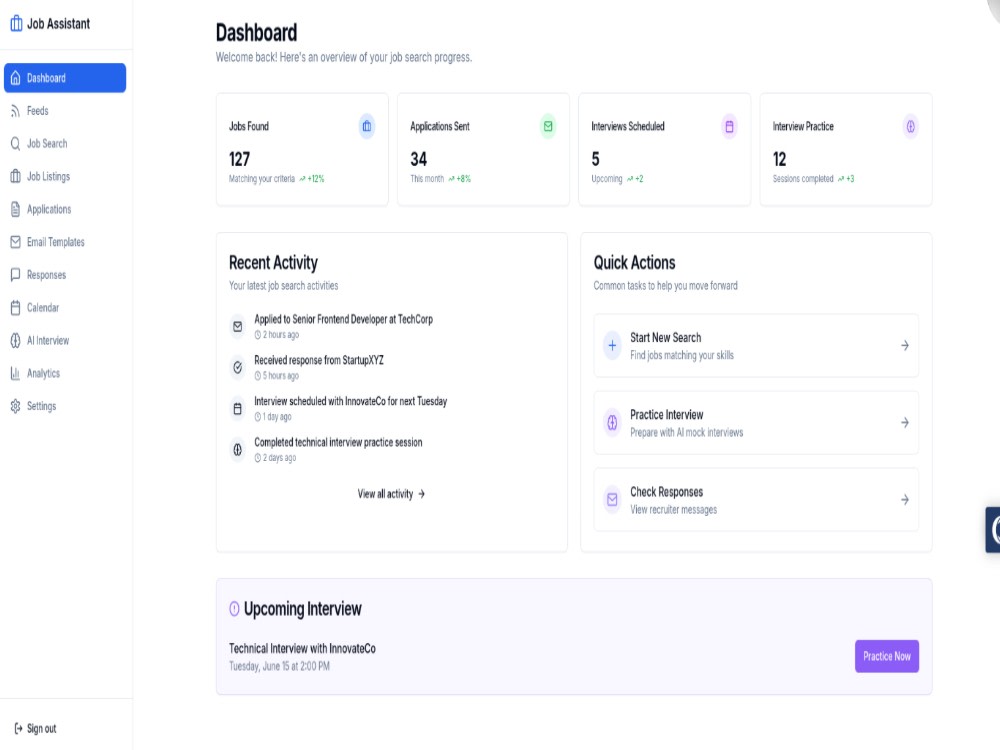Click the Practice Now button
Image resolution: width=1000 pixels, height=750 pixels.
pyautogui.click(x=886, y=656)
